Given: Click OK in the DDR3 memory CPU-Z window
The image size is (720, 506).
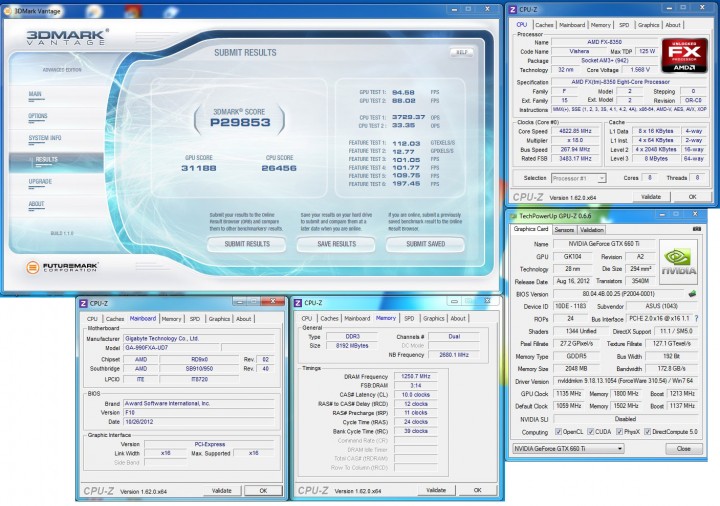Looking at the screenshot, I should click(478, 490).
